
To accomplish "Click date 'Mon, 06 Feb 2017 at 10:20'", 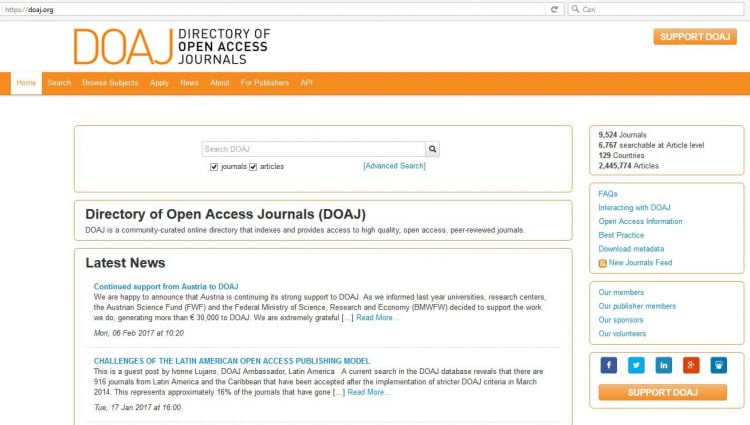I will point(139,333).
